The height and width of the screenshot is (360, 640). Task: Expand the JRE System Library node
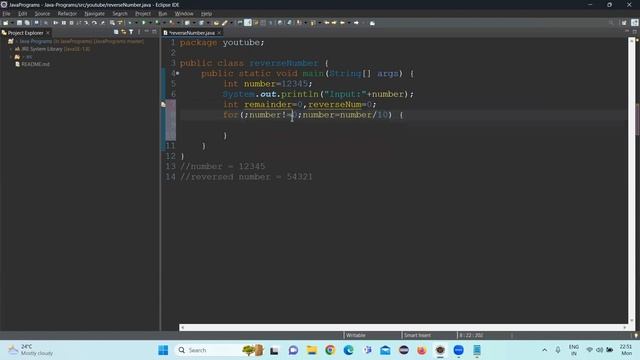11,49
